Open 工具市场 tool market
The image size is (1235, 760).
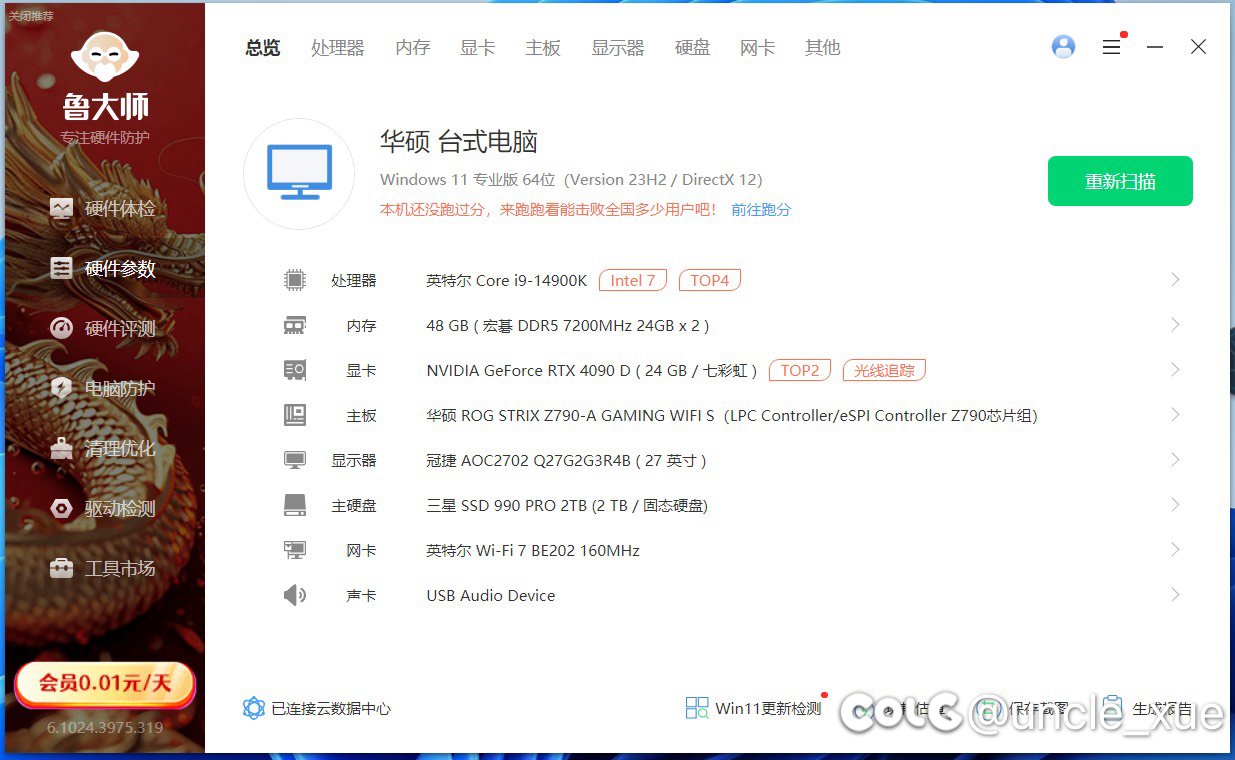[x=103, y=569]
